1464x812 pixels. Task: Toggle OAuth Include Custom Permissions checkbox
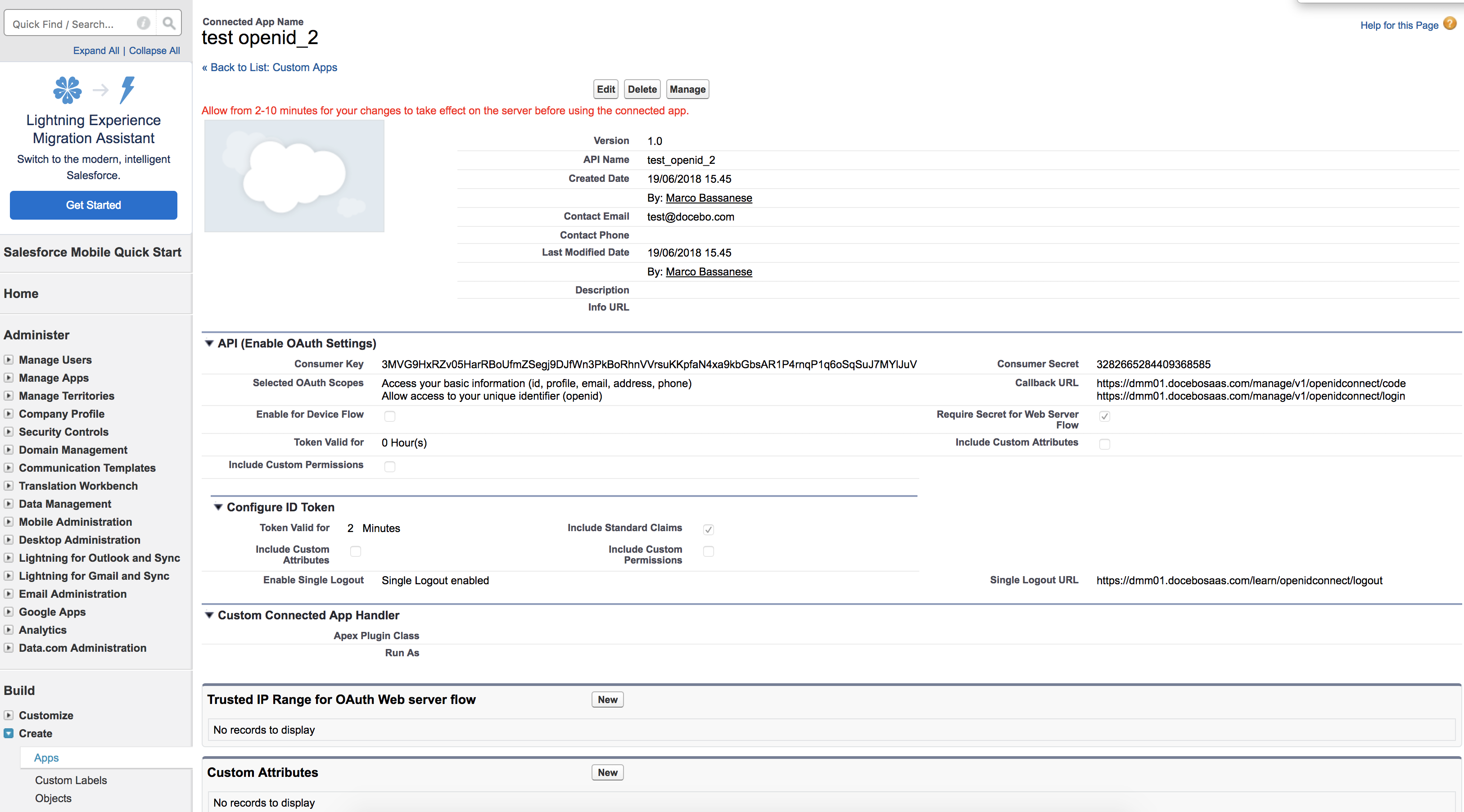point(390,467)
